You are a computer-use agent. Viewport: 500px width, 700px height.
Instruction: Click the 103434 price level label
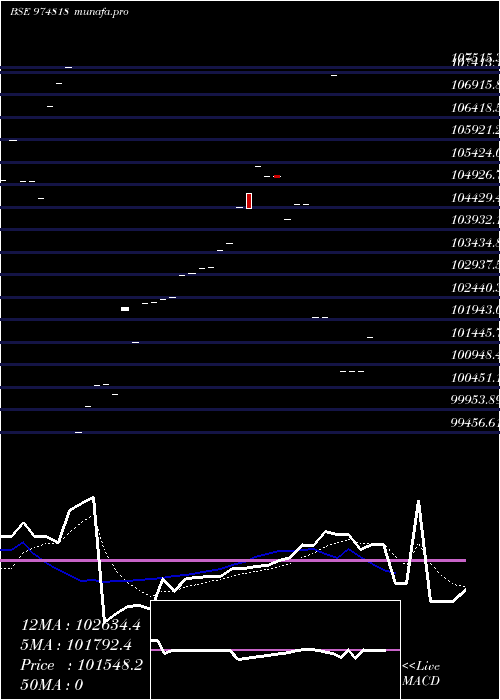pos(475,242)
